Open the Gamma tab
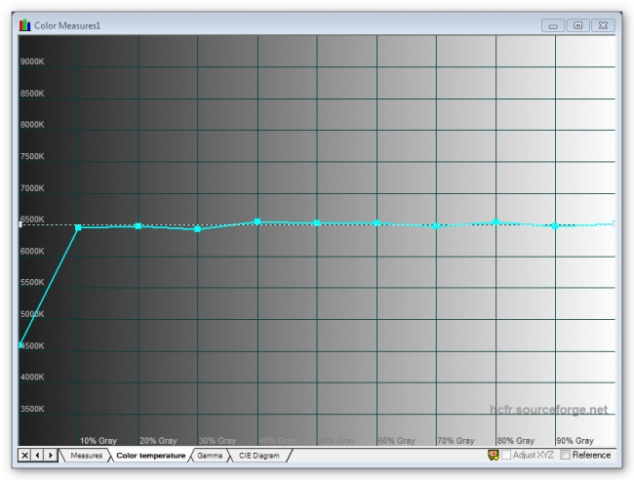 (210, 455)
